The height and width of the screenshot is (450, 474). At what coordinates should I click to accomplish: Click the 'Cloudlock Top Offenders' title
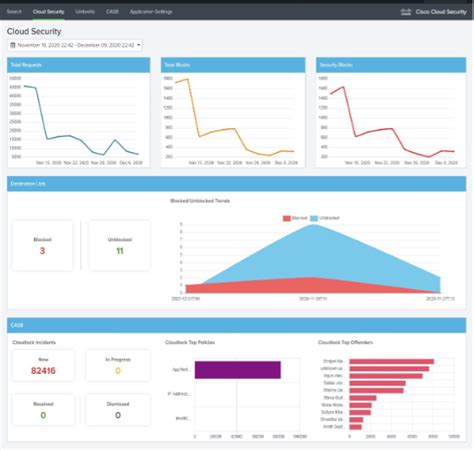point(345,342)
